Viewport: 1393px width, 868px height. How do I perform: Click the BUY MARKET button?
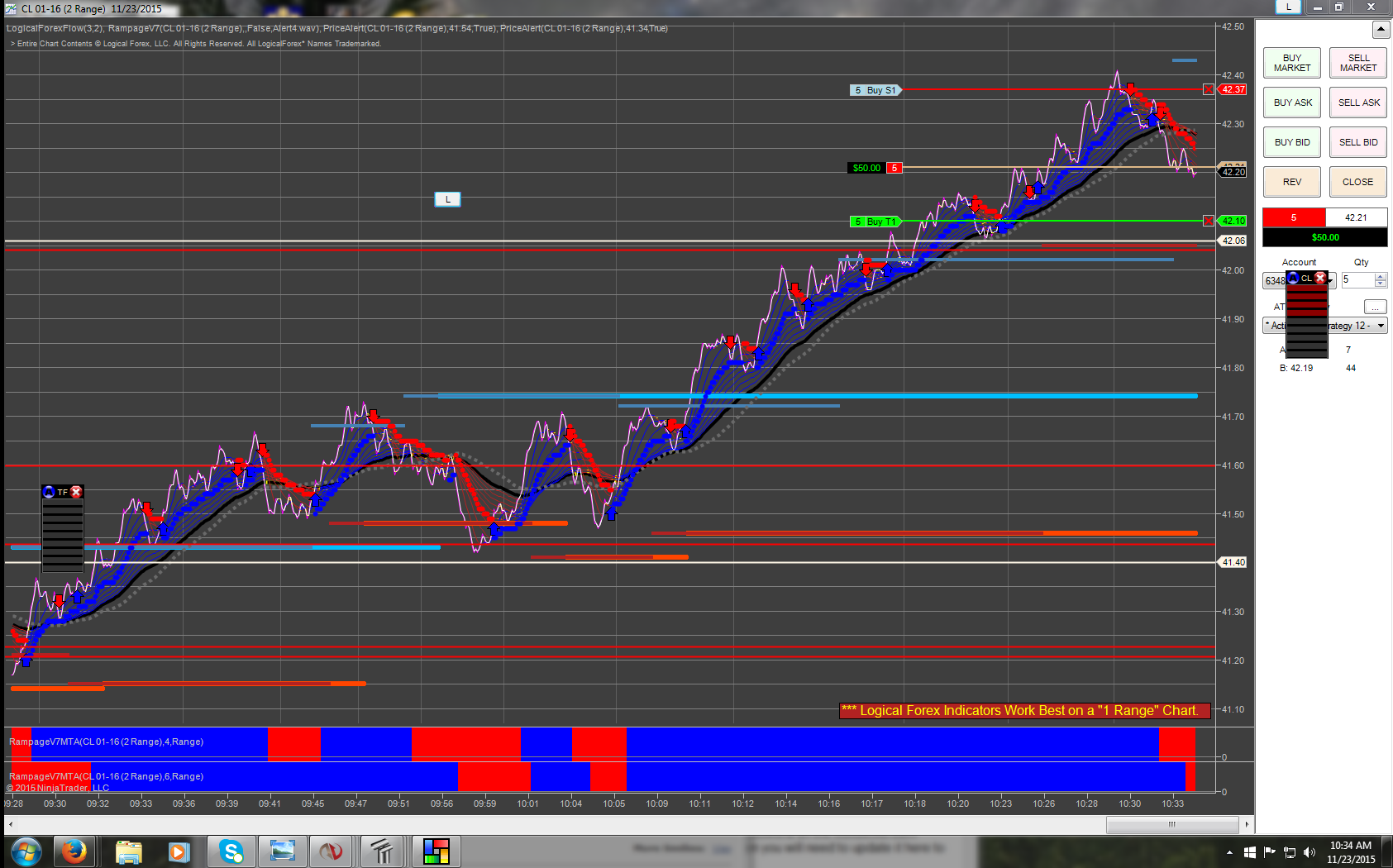[x=1292, y=63]
